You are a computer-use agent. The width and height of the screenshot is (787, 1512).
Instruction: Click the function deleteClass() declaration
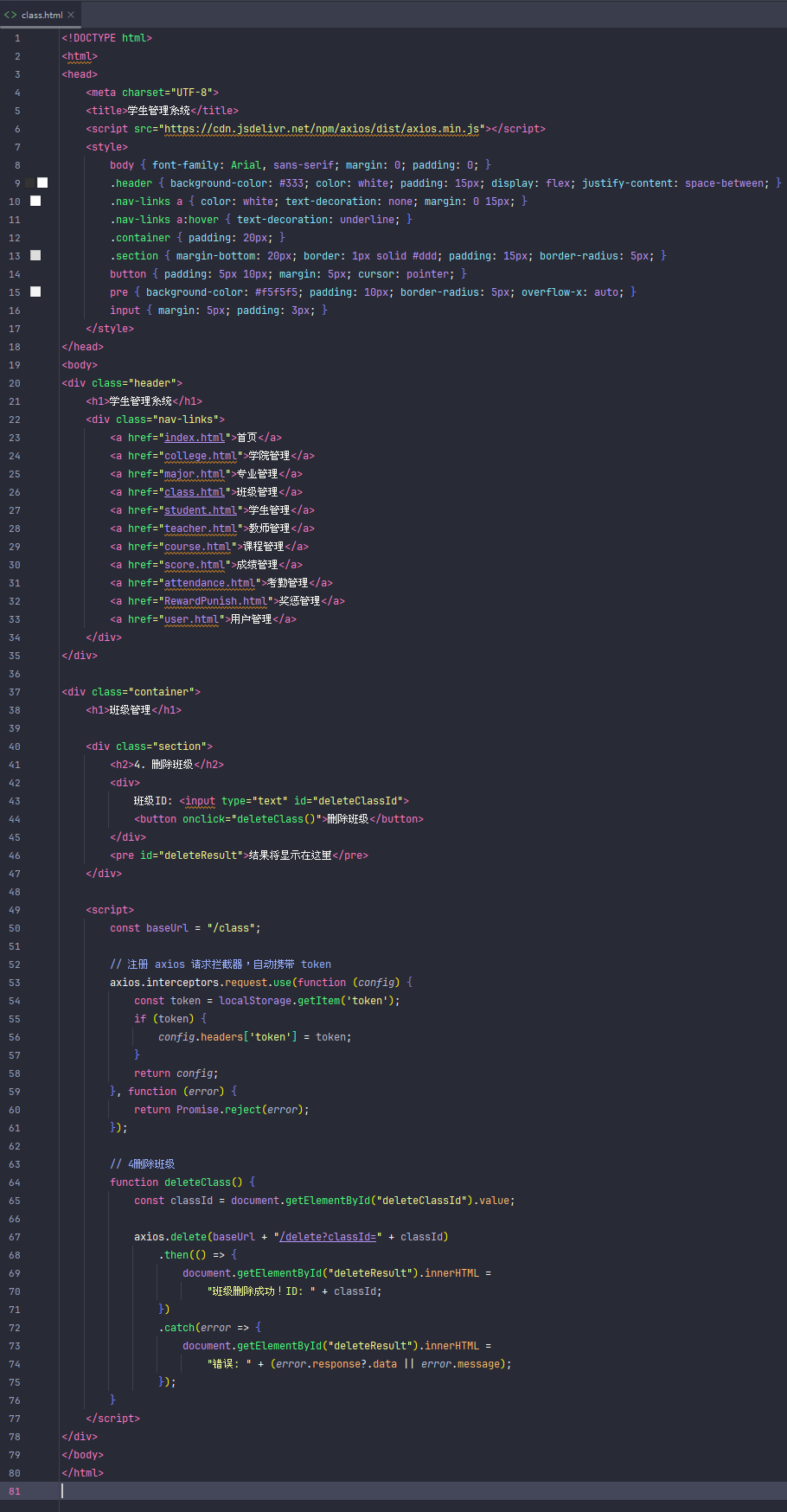point(182,1182)
